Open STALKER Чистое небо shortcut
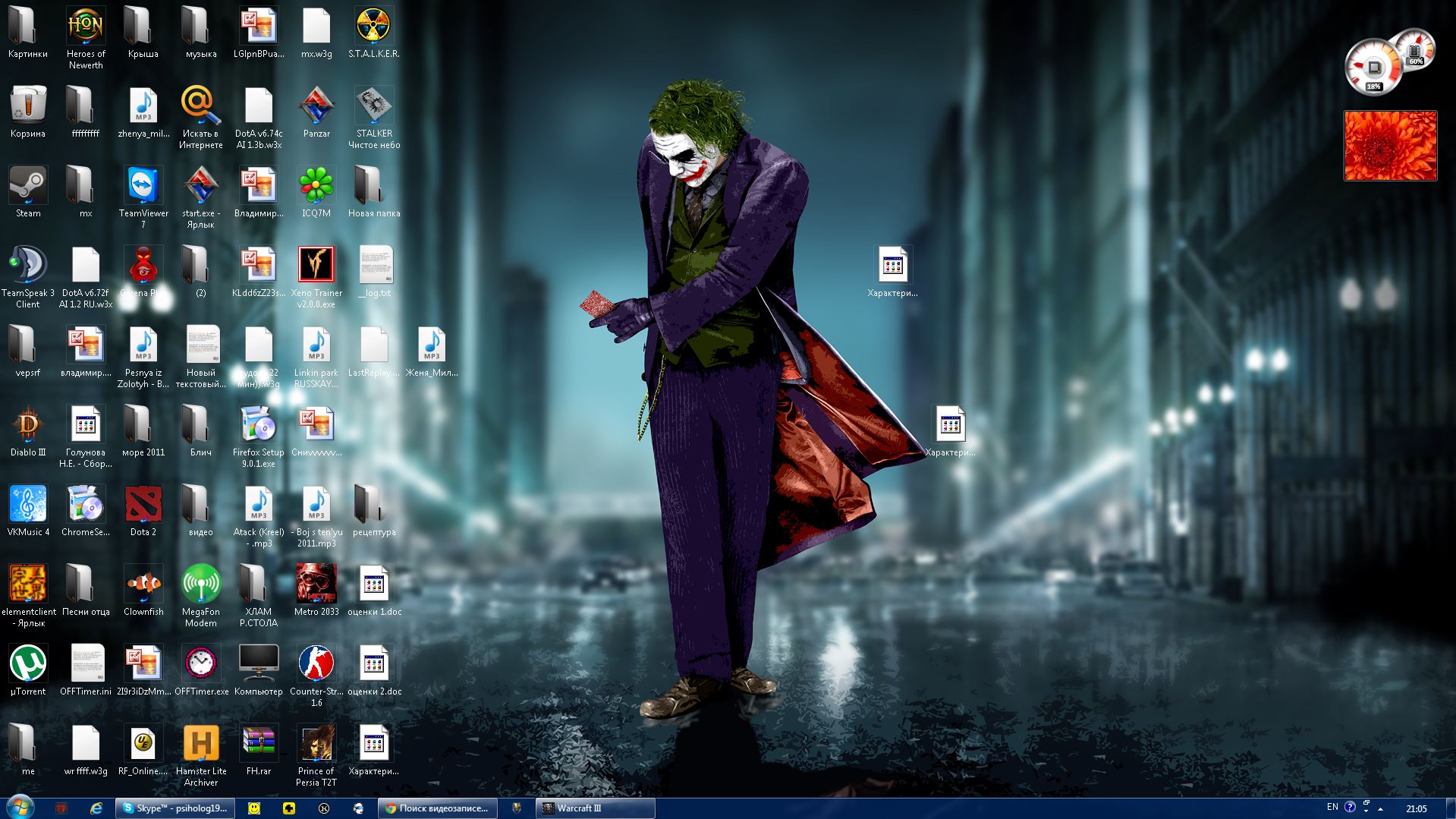1456x819 pixels. tap(374, 118)
